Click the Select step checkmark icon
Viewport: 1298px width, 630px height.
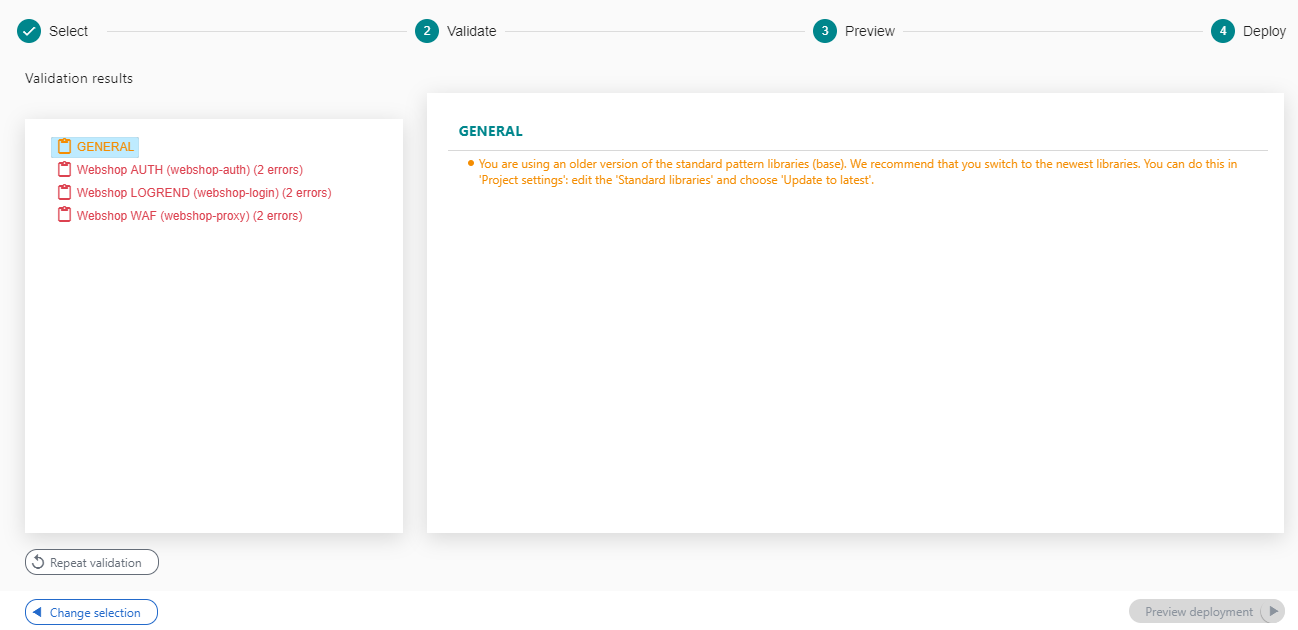click(x=29, y=31)
